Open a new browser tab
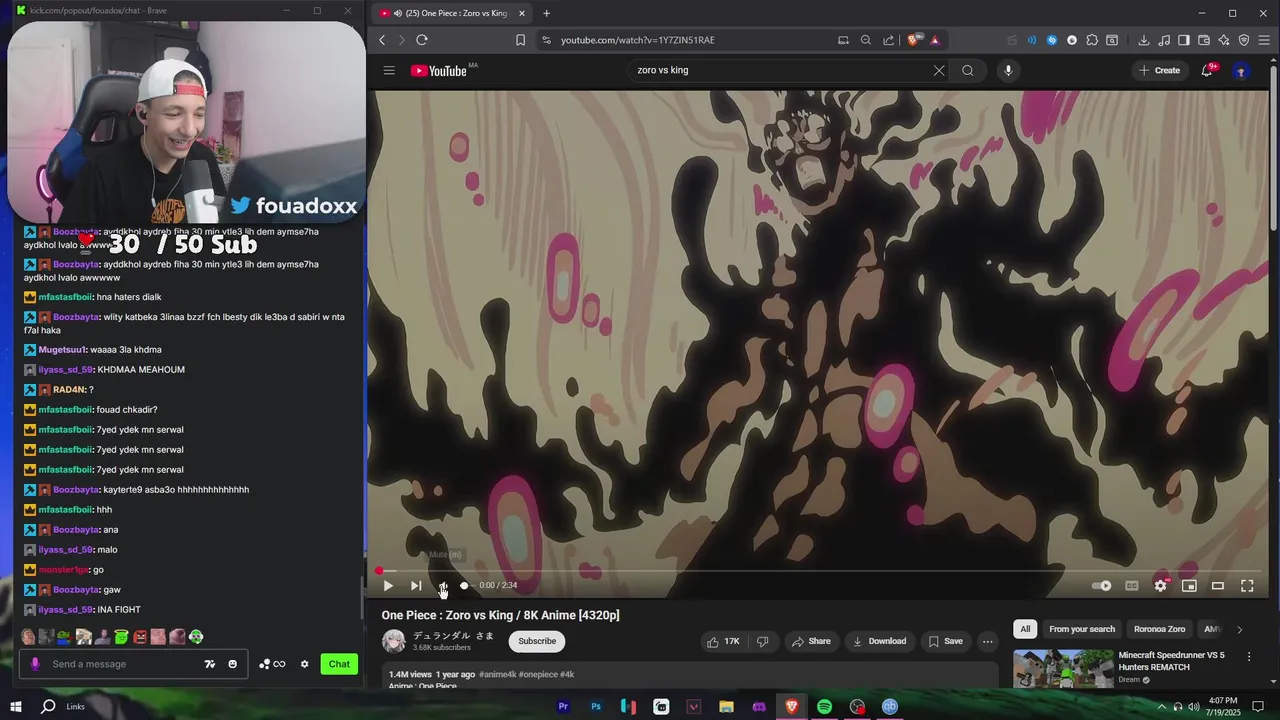Screen dimensions: 1280x720 tap(546, 13)
